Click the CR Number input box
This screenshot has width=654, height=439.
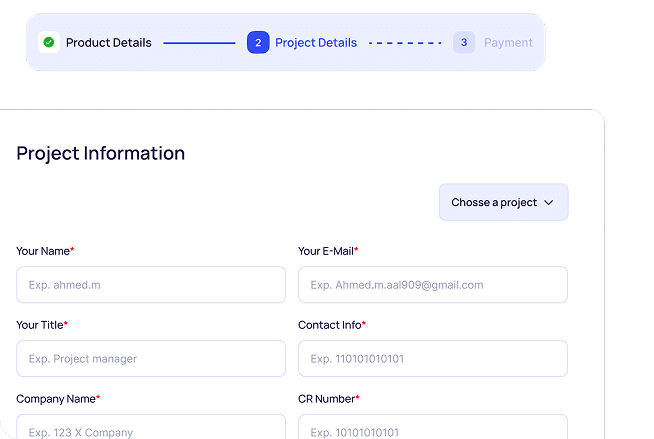pos(432,429)
